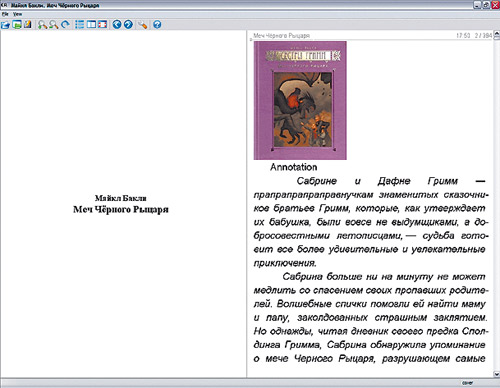Click the clock '17:50' in page header
Viewport: 500px width, 388px height.
click(463, 35)
